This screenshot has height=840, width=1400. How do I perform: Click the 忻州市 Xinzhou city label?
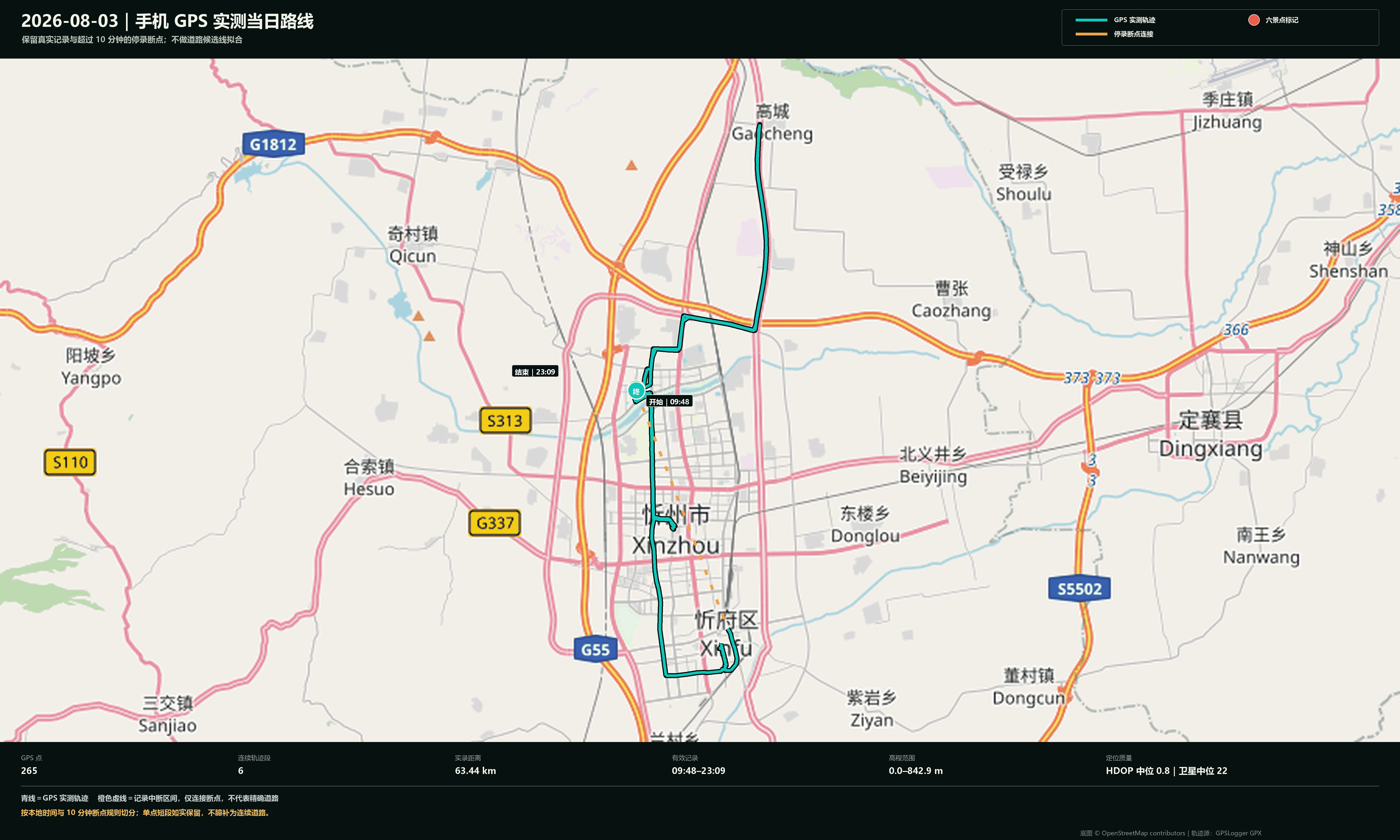(676, 530)
